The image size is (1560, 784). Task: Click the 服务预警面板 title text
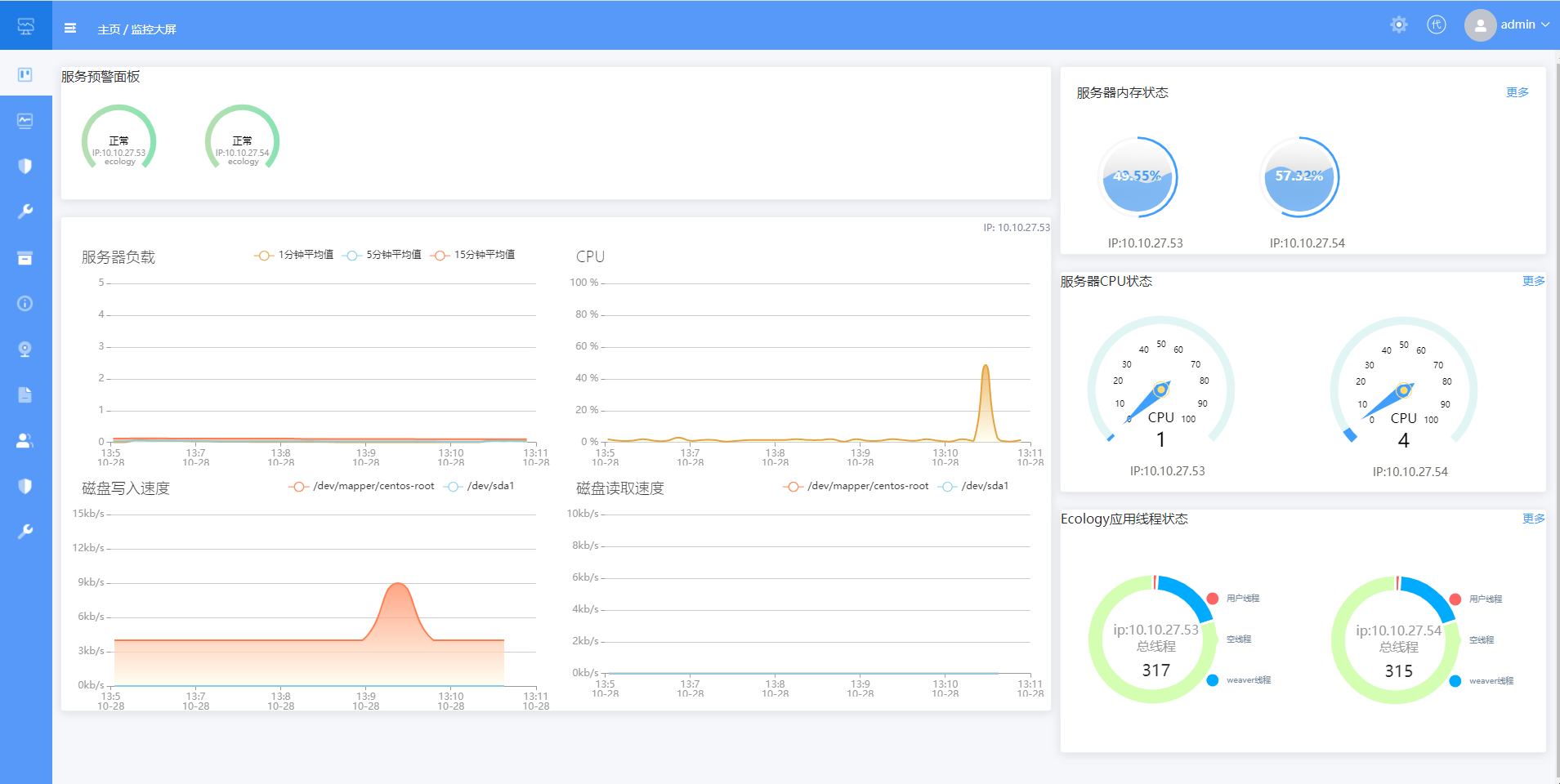point(101,77)
